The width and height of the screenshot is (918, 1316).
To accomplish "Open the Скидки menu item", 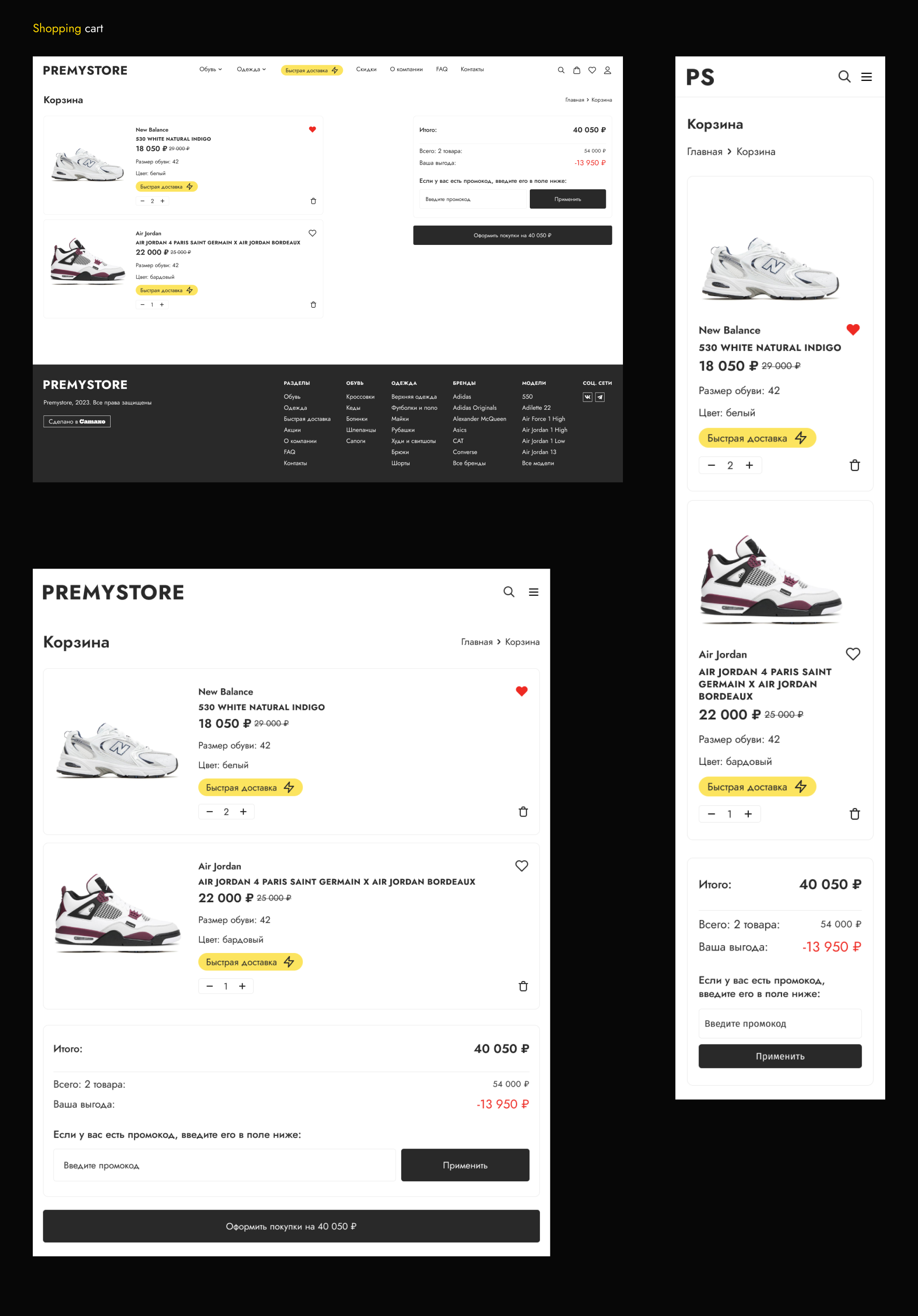I will tap(366, 70).
